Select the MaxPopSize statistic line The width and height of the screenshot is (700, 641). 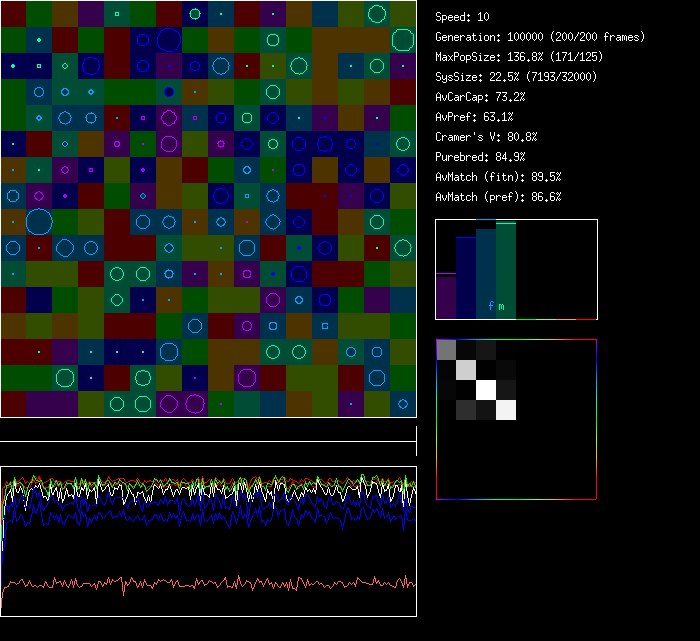pos(526,57)
